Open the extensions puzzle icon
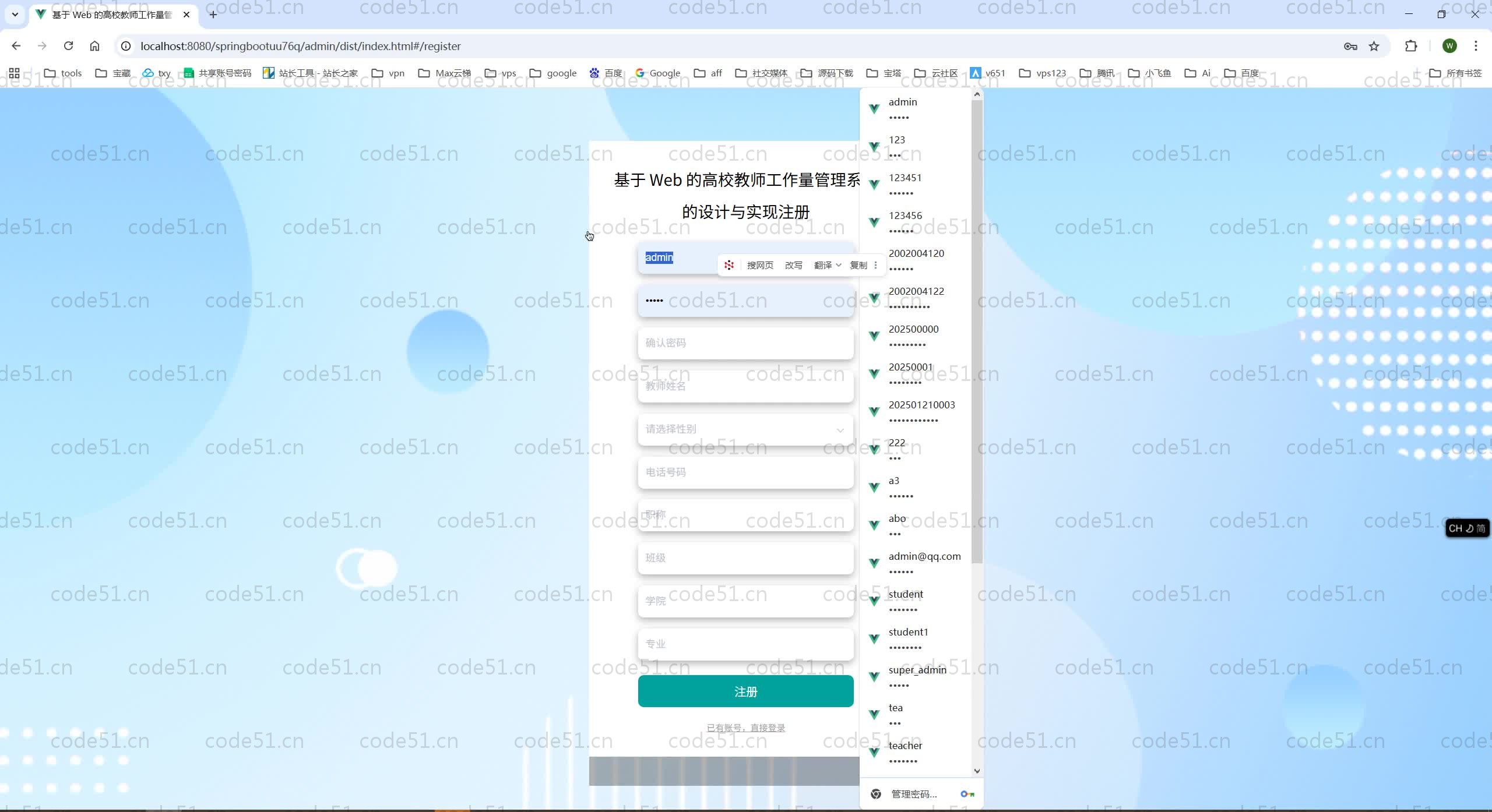This screenshot has width=1492, height=812. 1411,46
